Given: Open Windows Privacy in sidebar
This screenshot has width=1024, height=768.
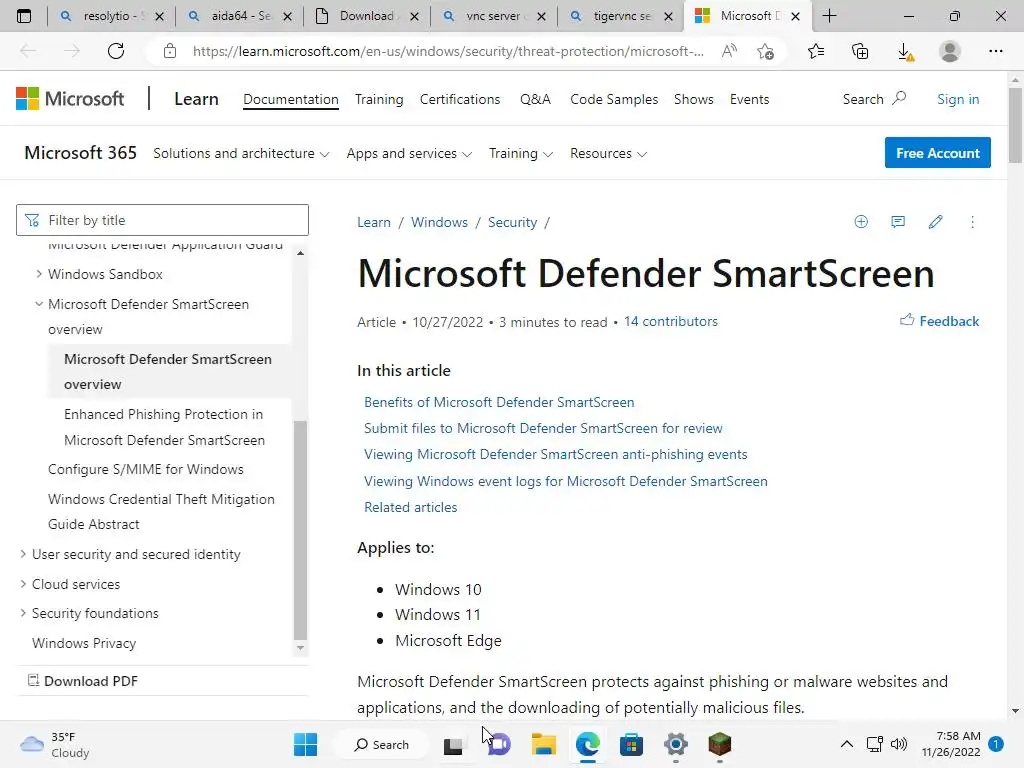Looking at the screenshot, I should (84, 643).
